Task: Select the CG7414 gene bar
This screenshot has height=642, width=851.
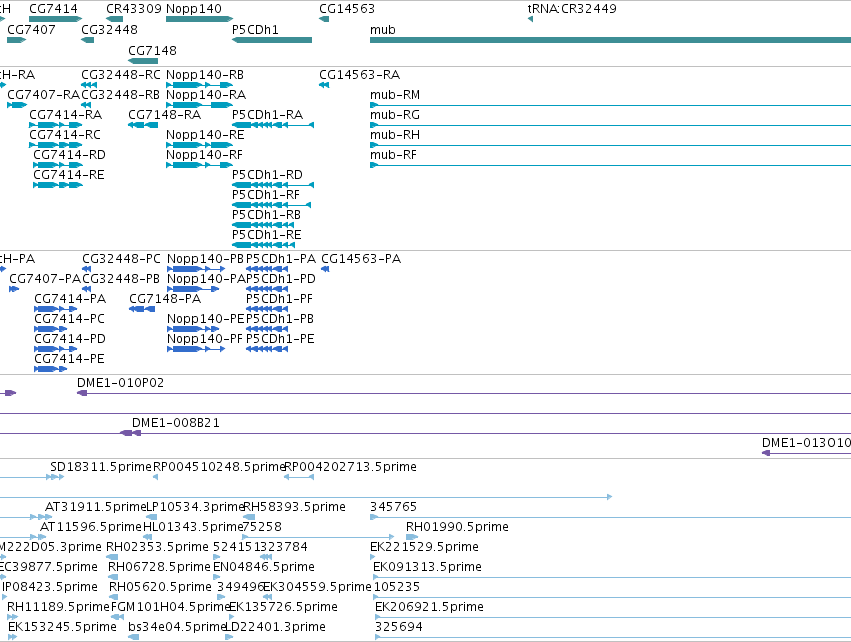Action: click(x=55, y=19)
